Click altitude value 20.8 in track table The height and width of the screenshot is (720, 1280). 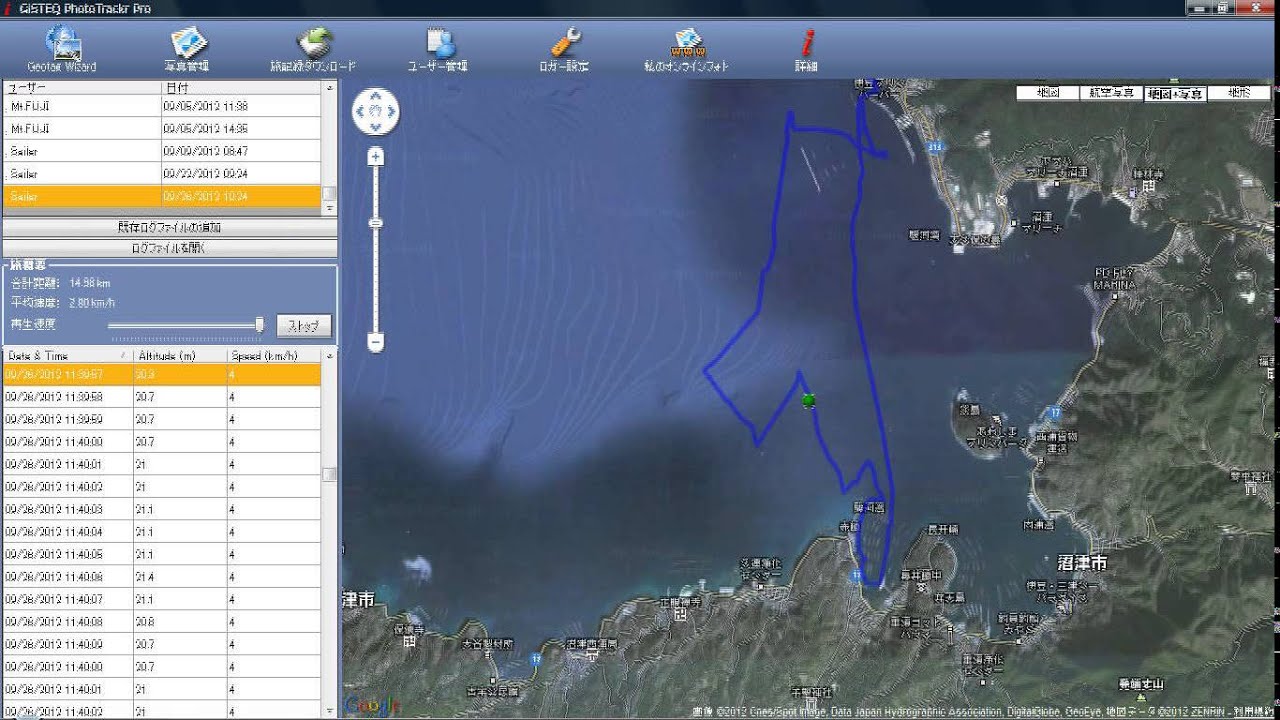[145, 622]
